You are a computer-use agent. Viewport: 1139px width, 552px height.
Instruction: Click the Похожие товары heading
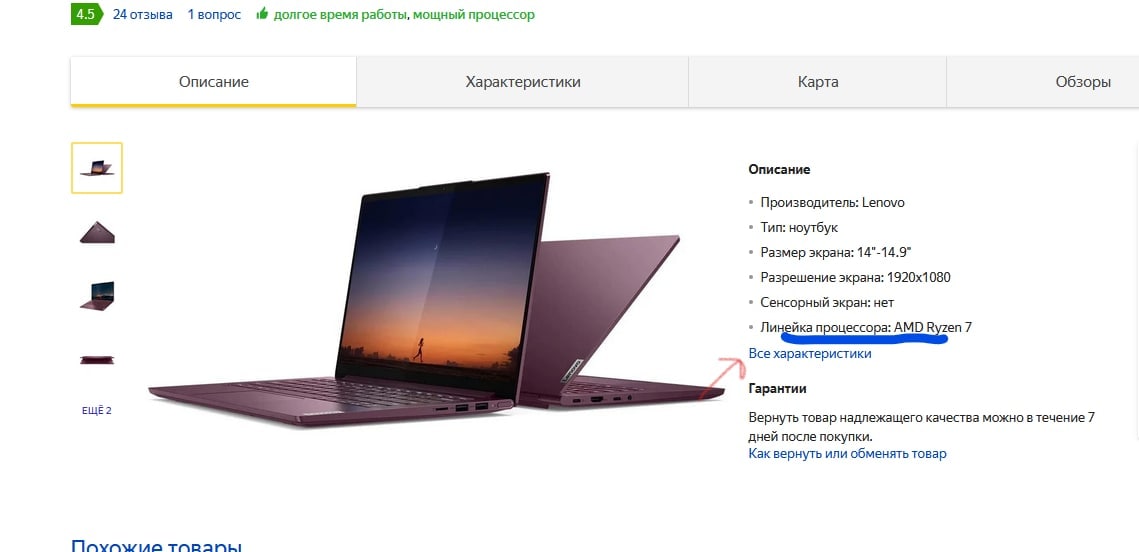156,545
